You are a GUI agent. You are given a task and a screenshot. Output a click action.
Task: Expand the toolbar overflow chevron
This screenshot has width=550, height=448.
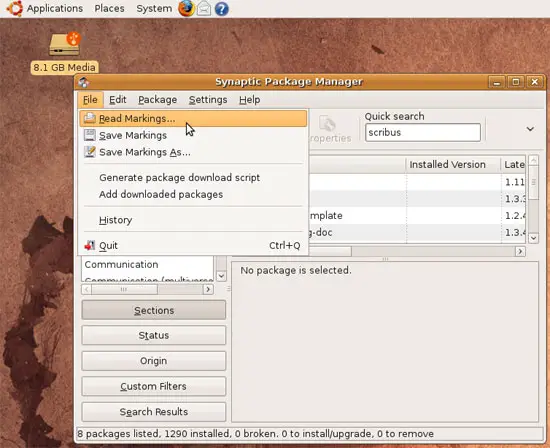tap(530, 129)
